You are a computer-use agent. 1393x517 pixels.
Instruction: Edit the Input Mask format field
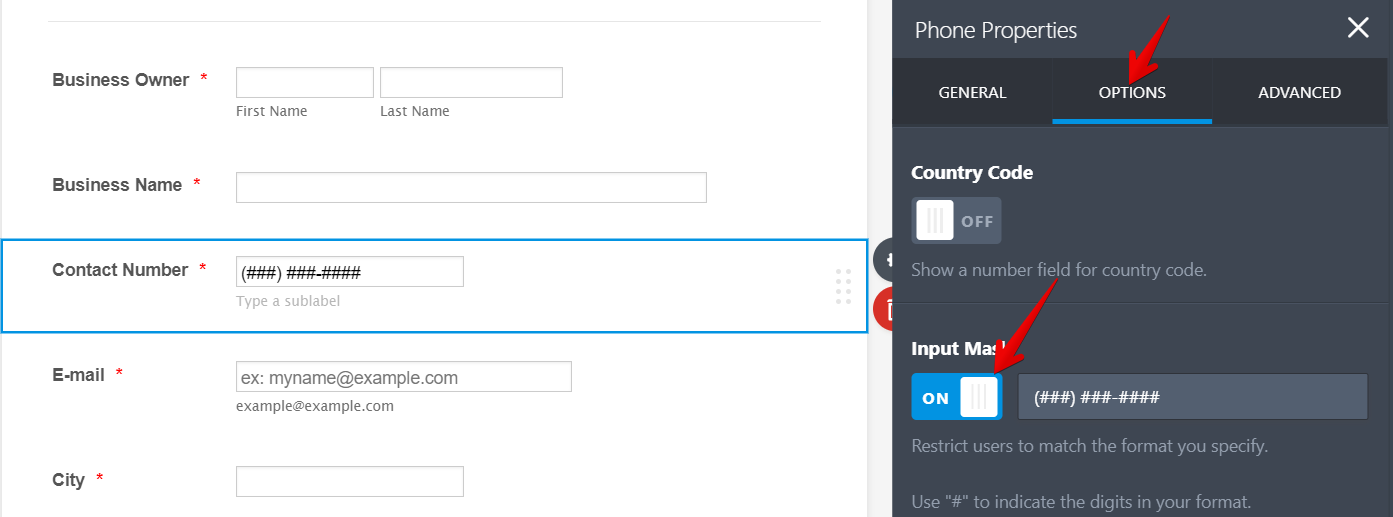coord(1192,397)
